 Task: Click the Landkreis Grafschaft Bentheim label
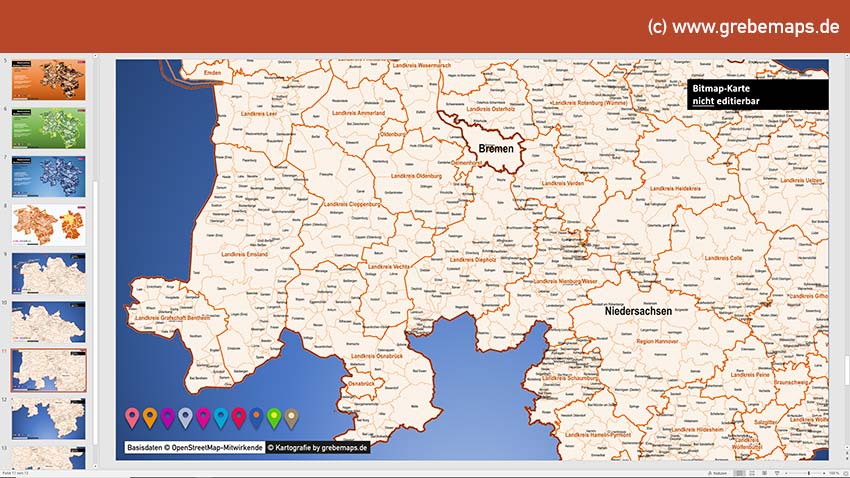tap(172, 318)
